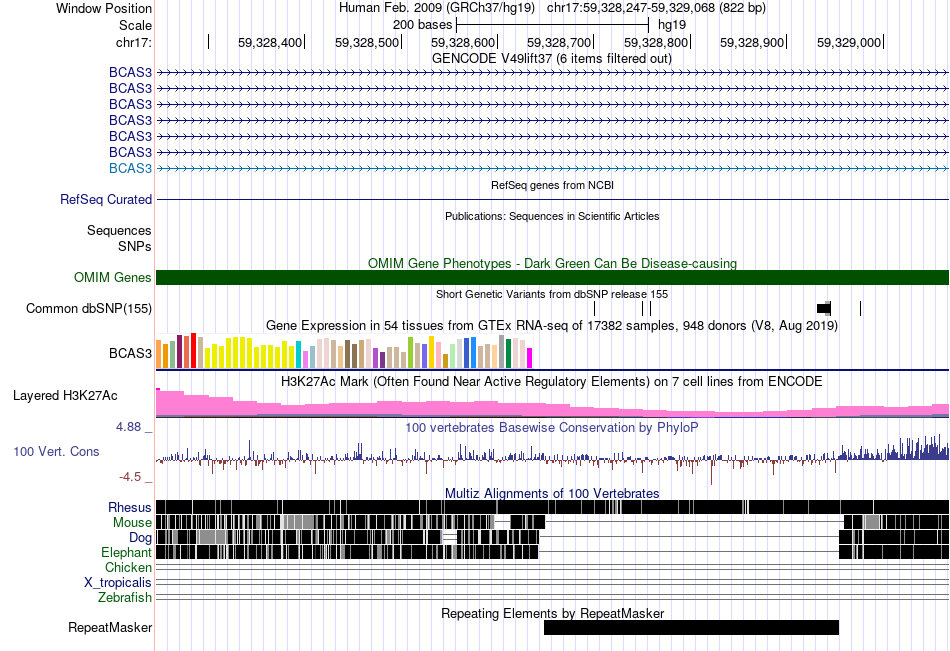Click the RefSeq genes from NCBI title

[552, 185]
